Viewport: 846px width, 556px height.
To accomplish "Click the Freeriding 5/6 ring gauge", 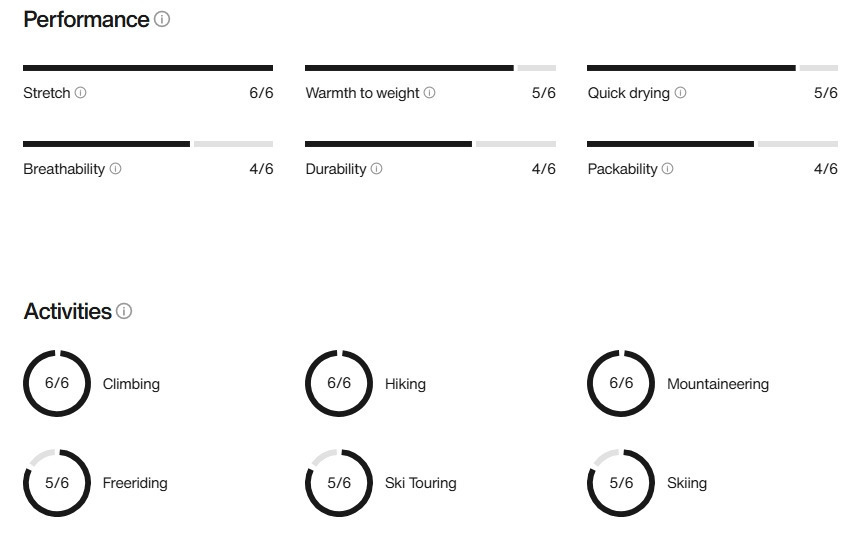I will [57, 483].
